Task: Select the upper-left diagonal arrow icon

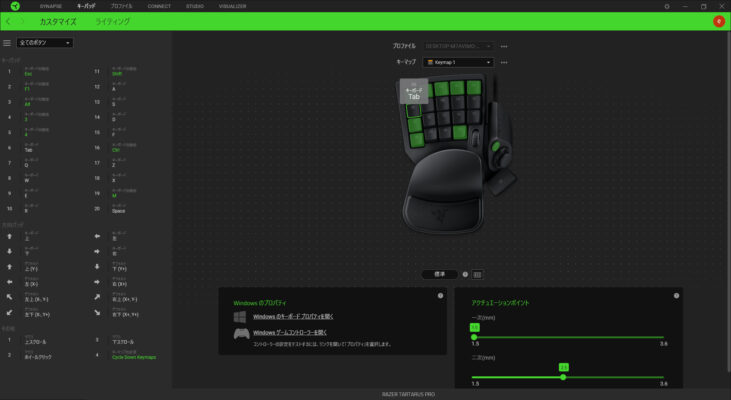Action: click(9, 297)
